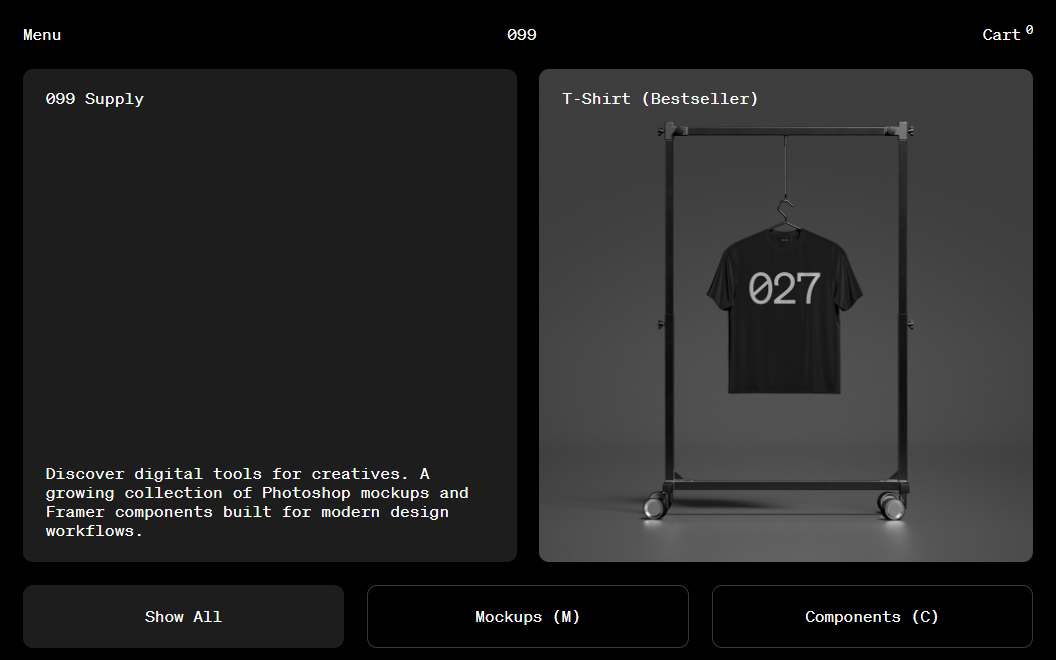Click the empty area of 099 Supply card
1056x660 pixels.
[x=269, y=283]
